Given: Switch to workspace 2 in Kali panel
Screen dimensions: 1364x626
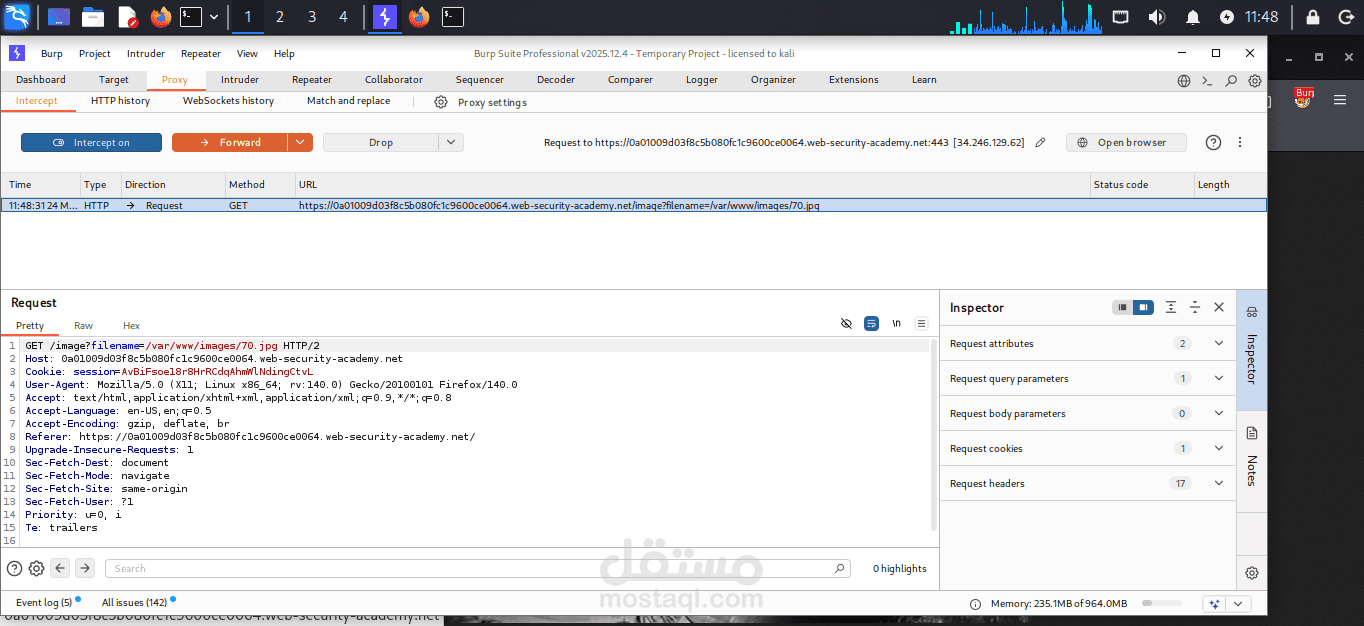Looking at the screenshot, I should coord(279,17).
